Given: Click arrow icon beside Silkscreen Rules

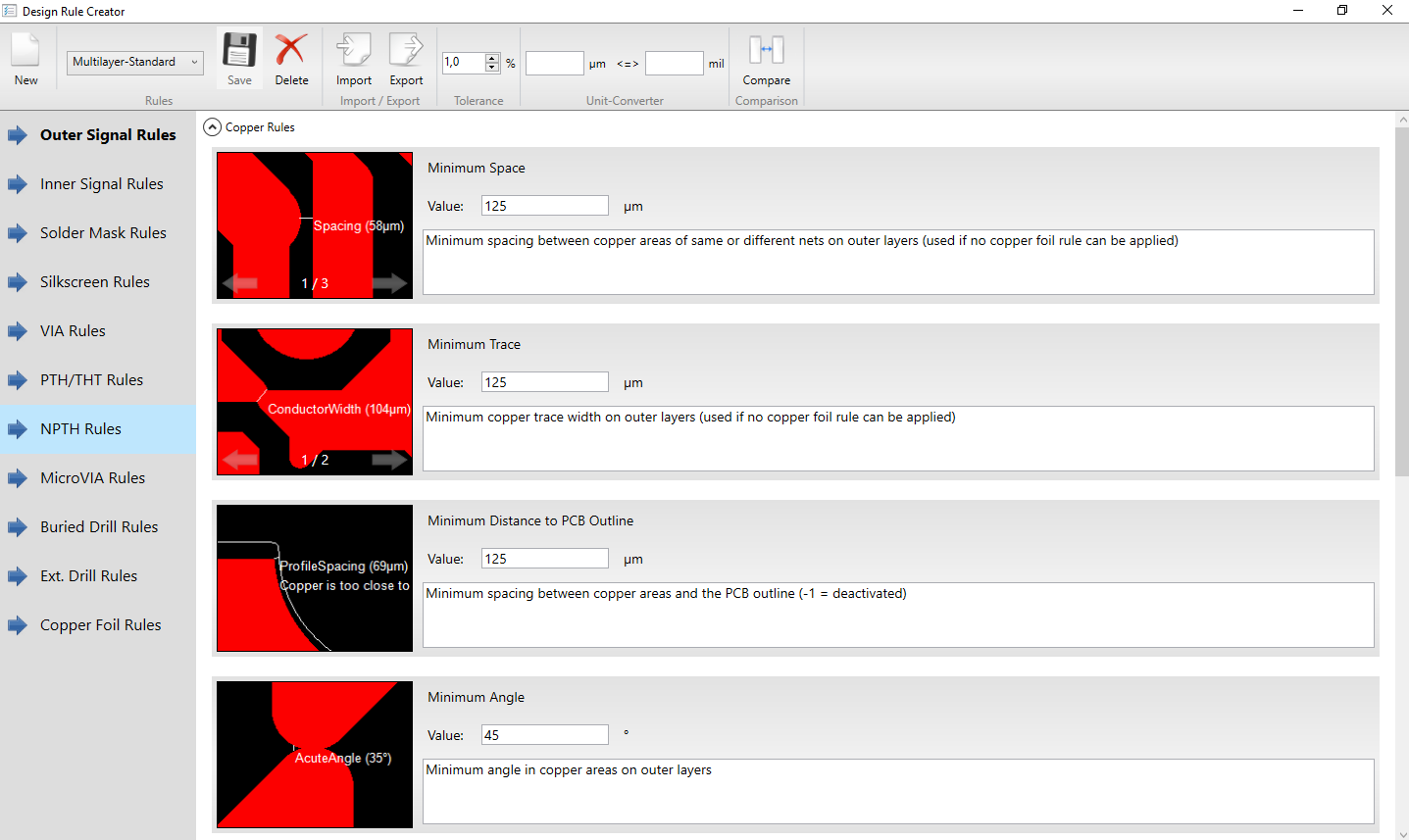Looking at the screenshot, I should tap(18, 282).
